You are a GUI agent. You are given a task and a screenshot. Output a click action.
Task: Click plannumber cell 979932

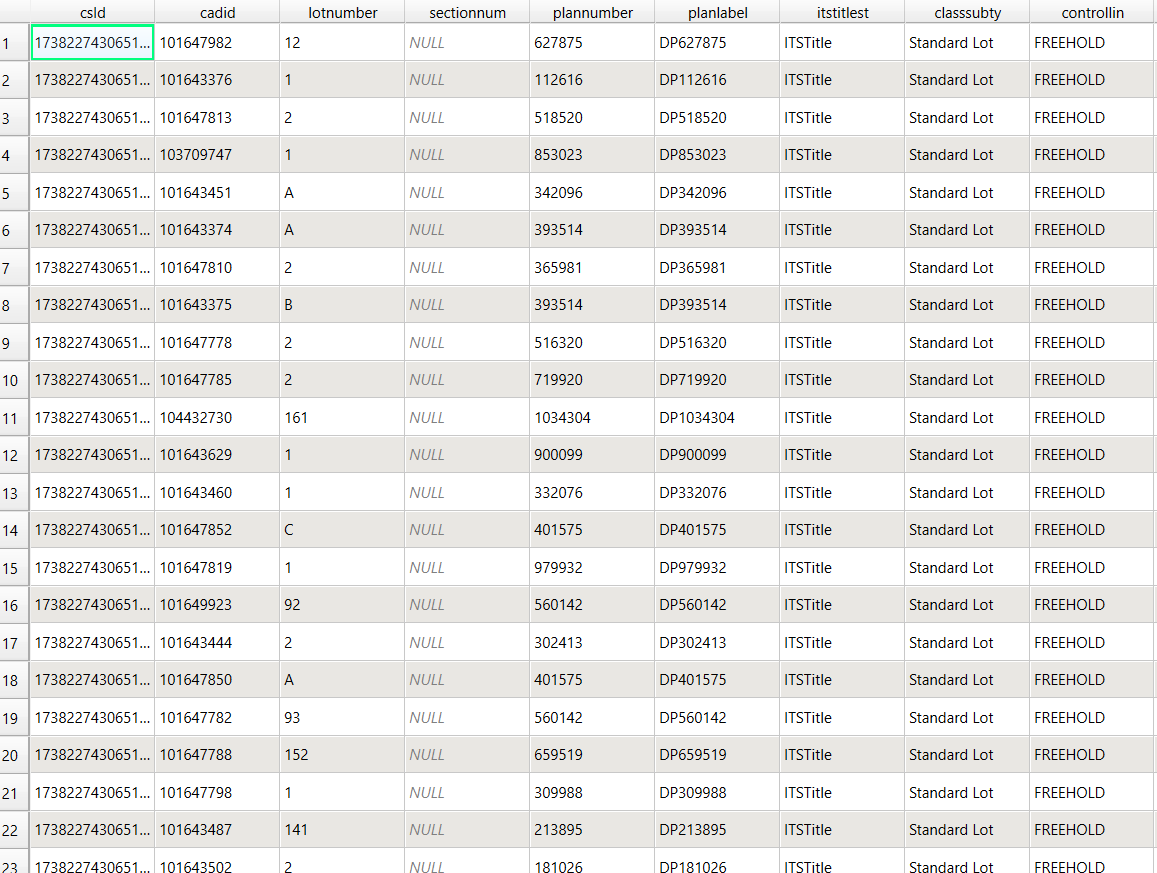[593, 567]
